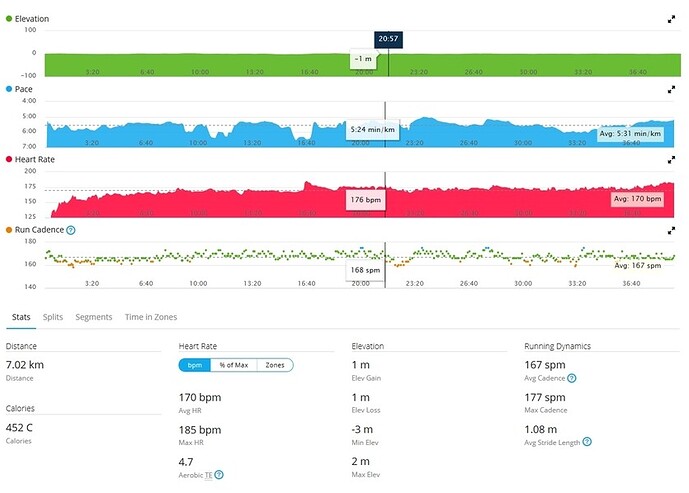
Task: Open the Stats tab
Action: click(x=20, y=317)
